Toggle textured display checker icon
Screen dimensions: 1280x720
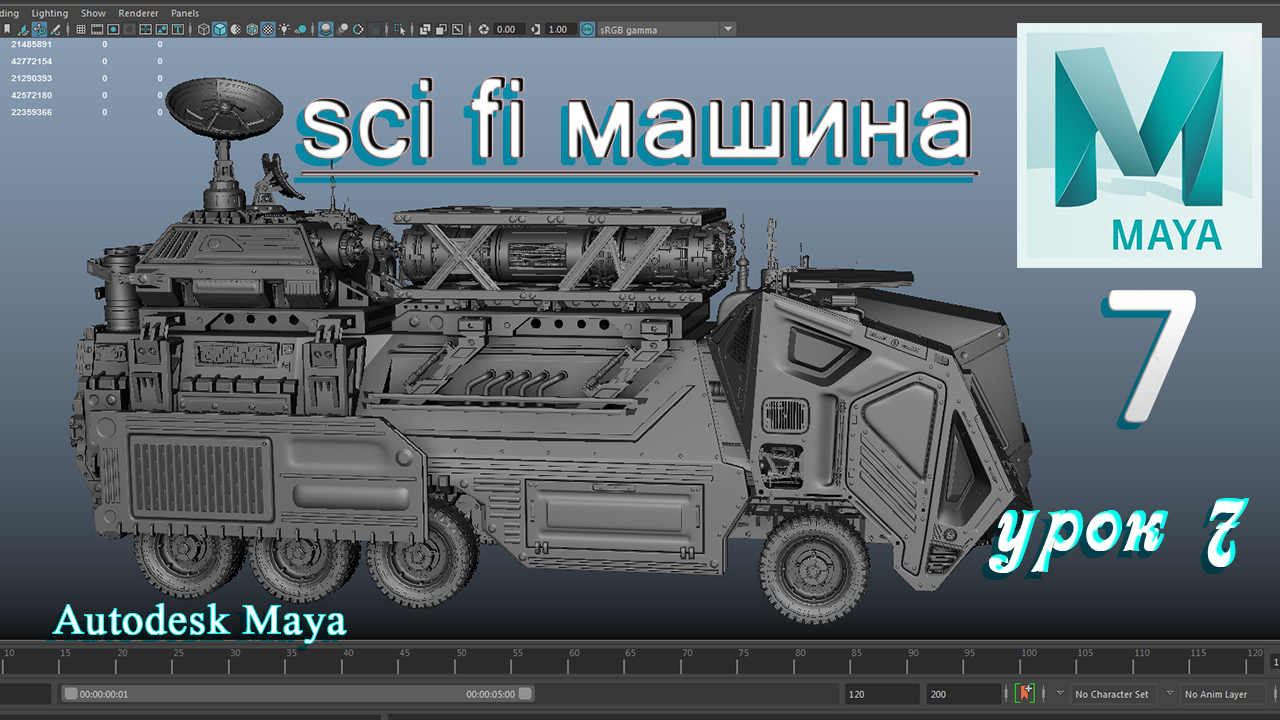[268, 29]
